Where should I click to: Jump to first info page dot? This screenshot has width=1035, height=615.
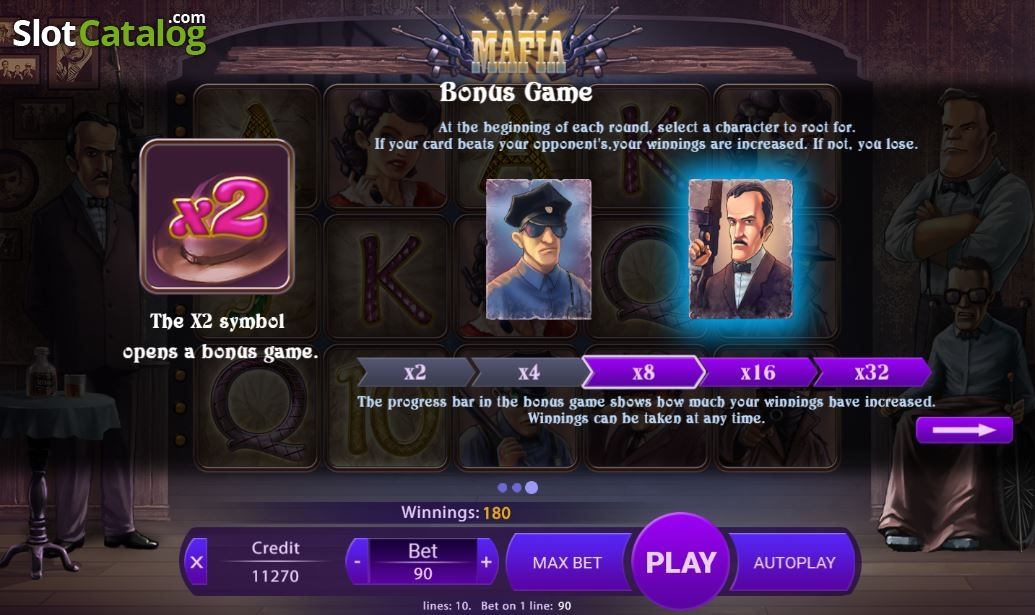point(502,488)
